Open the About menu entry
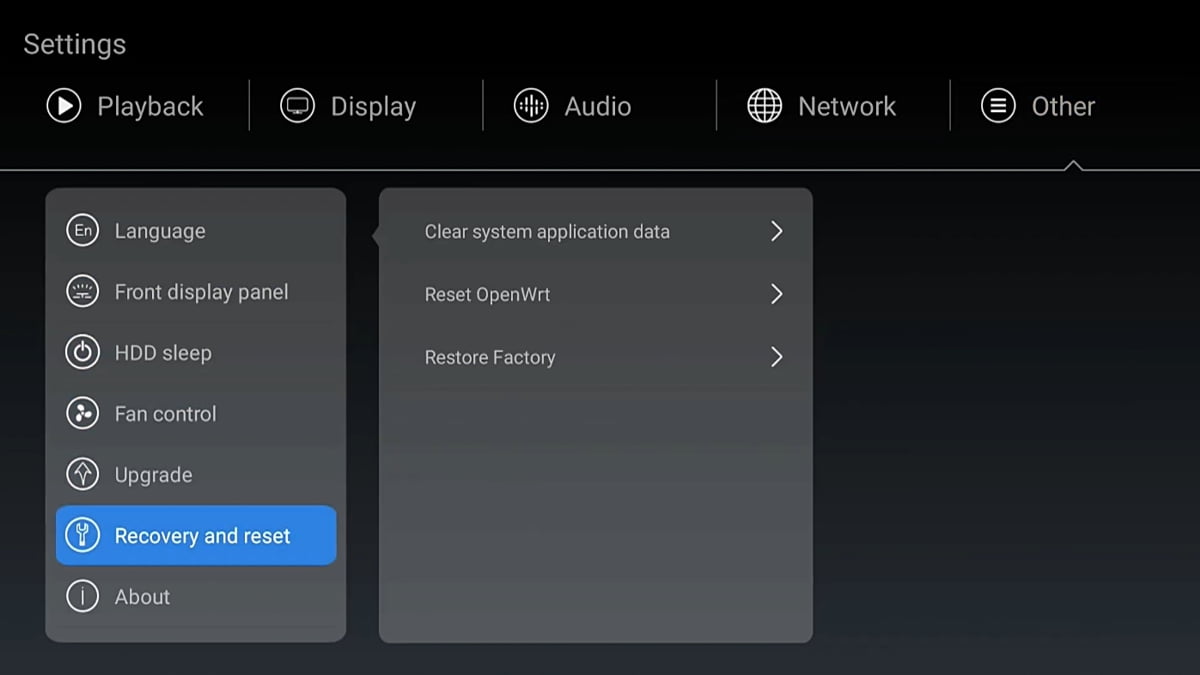The width and height of the screenshot is (1200, 675). coord(196,597)
